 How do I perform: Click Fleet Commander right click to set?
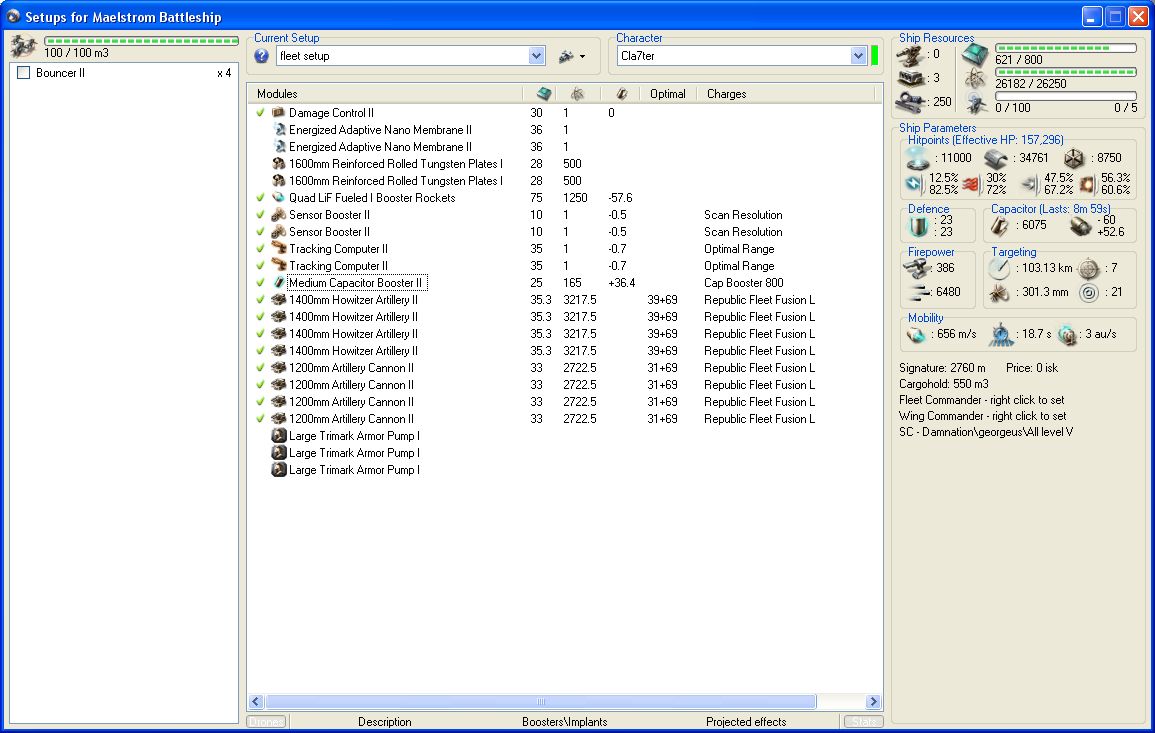pos(981,400)
